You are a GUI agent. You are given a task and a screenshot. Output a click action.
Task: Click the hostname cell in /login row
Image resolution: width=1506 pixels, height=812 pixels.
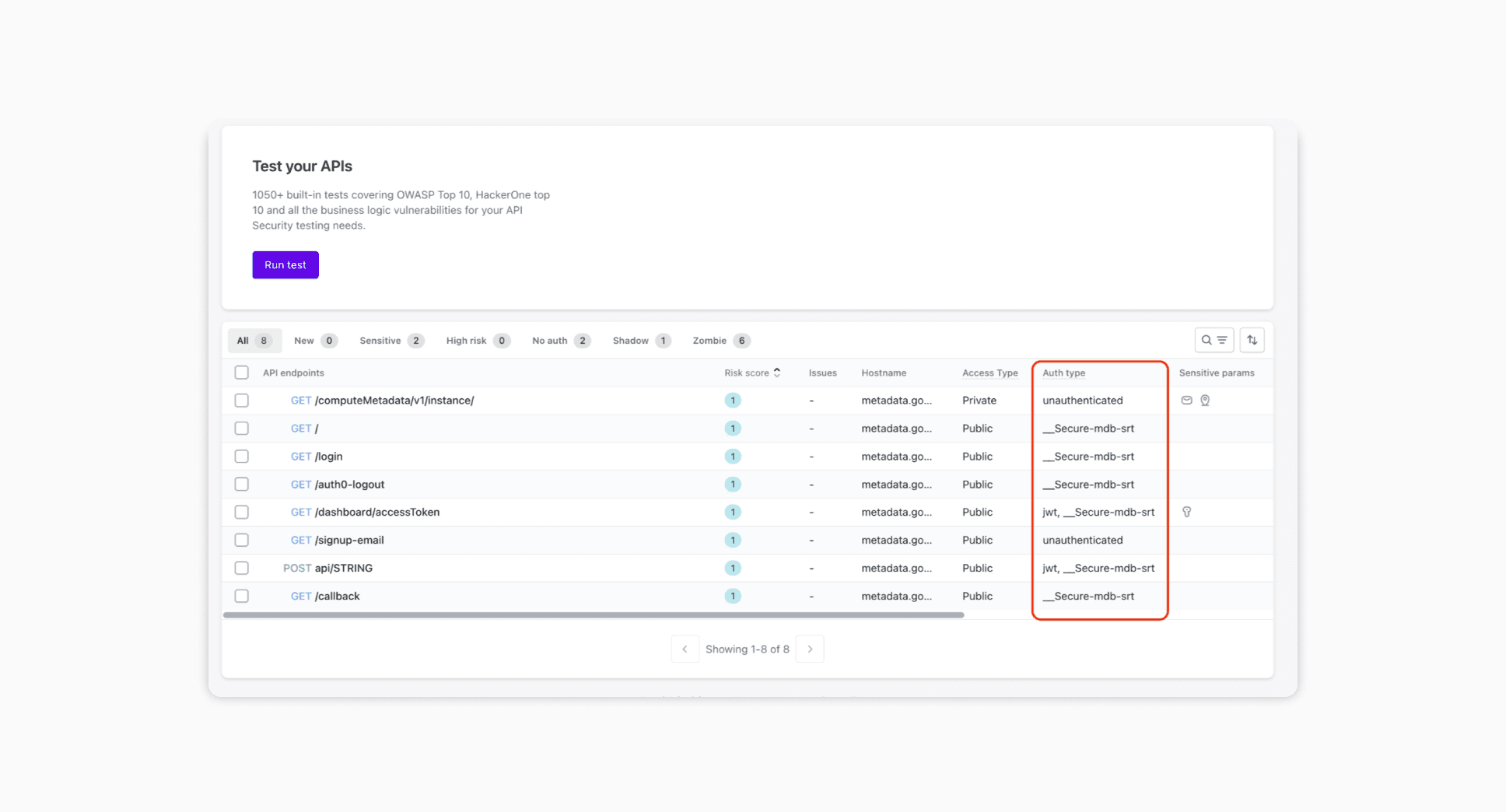(x=896, y=457)
